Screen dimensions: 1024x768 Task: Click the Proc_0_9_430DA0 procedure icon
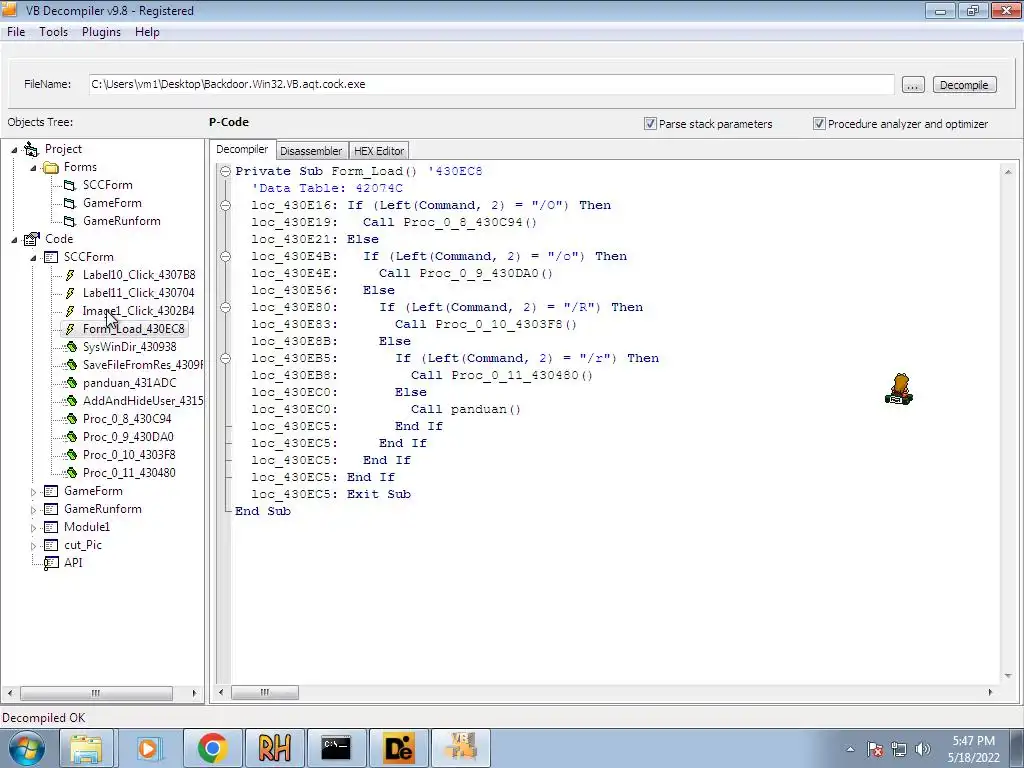click(71, 437)
